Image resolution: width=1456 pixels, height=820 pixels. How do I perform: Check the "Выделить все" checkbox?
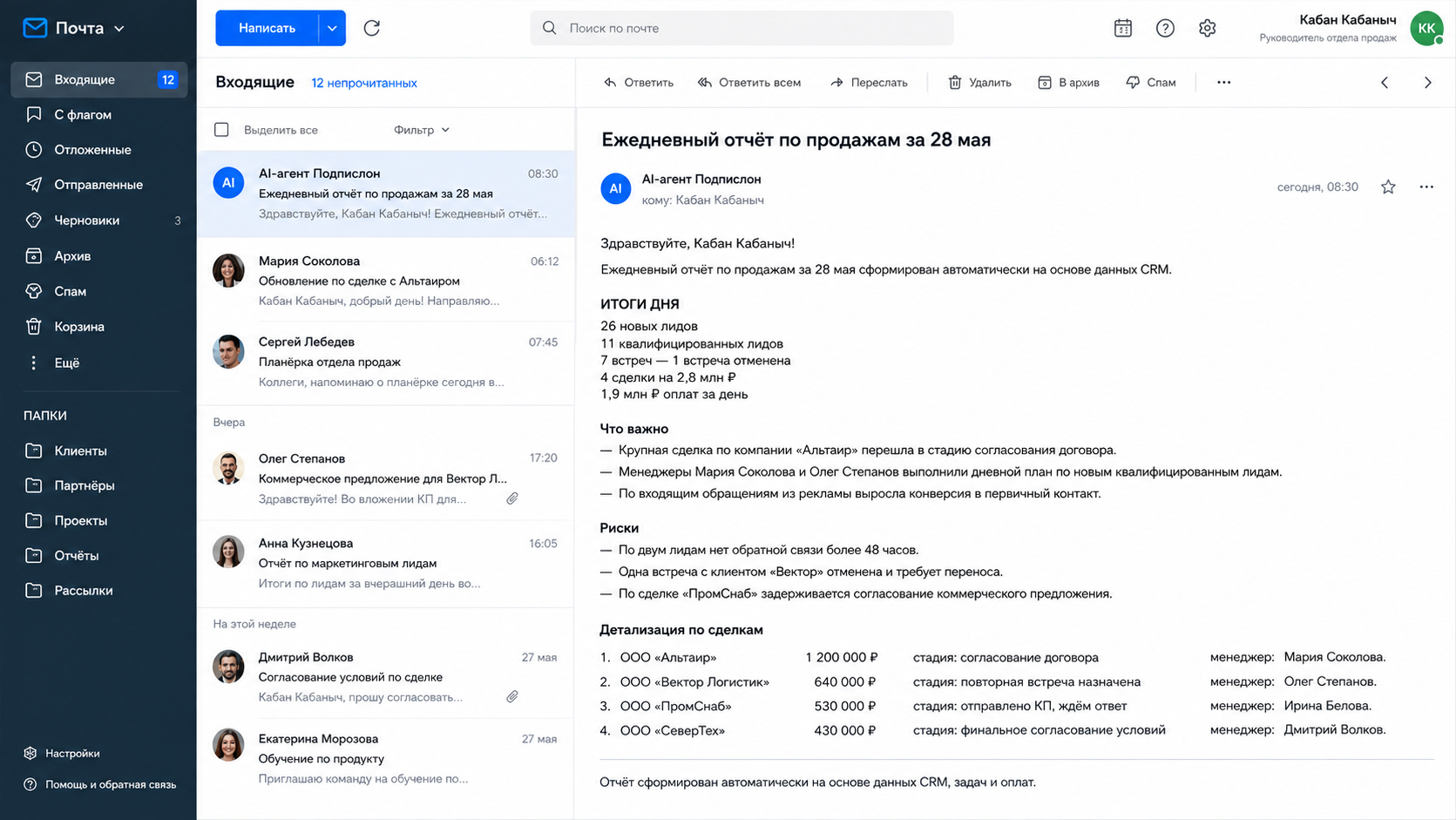click(x=221, y=130)
